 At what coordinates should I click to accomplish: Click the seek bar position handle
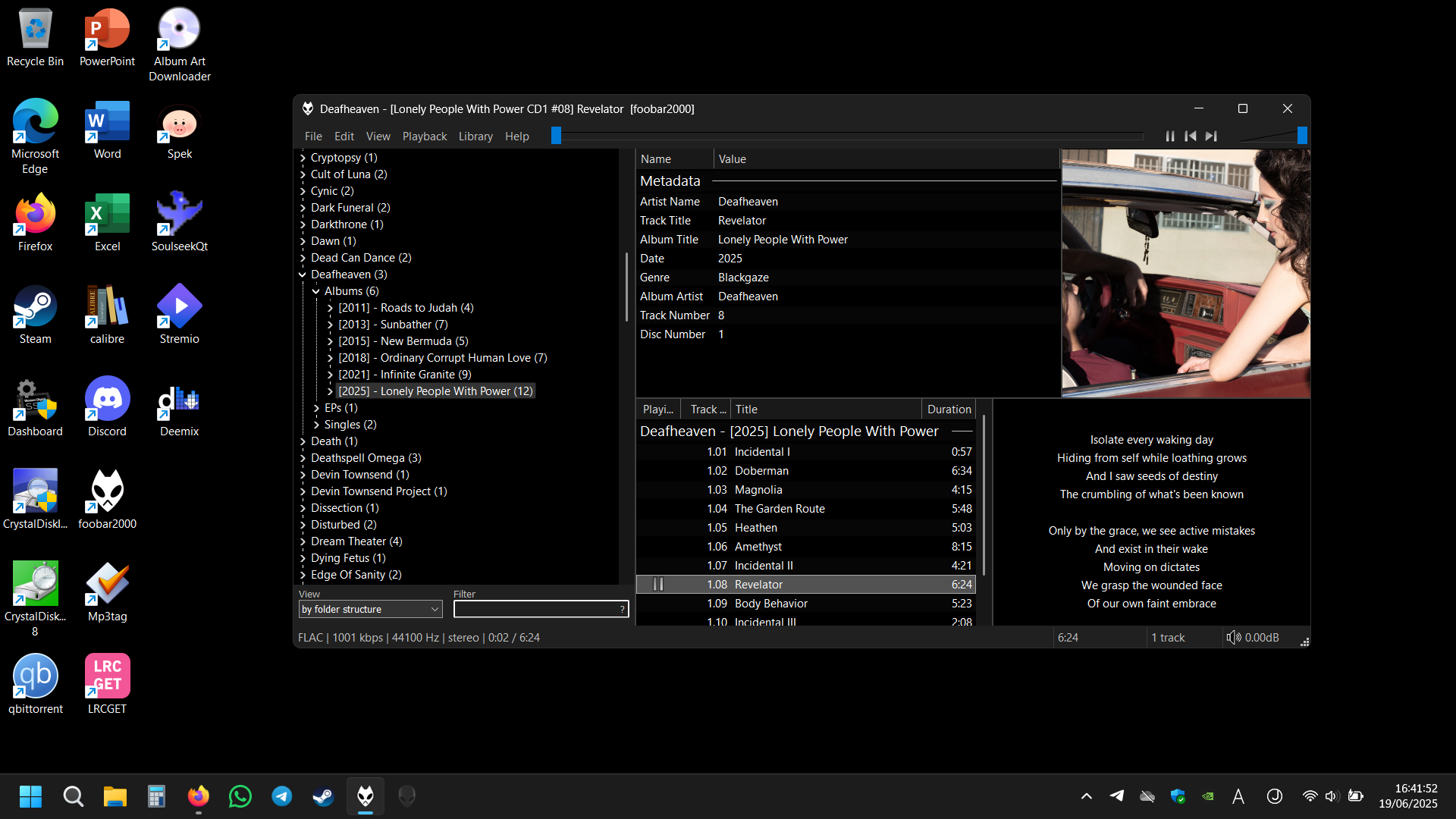click(556, 136)
